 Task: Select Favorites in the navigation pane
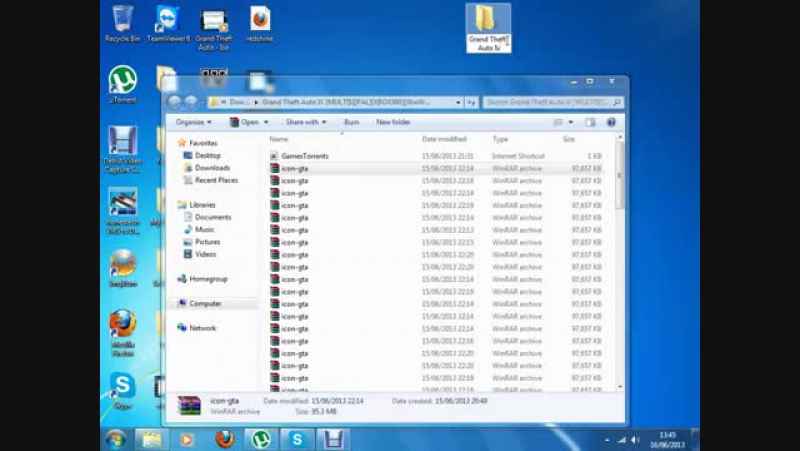click(197, 143)
